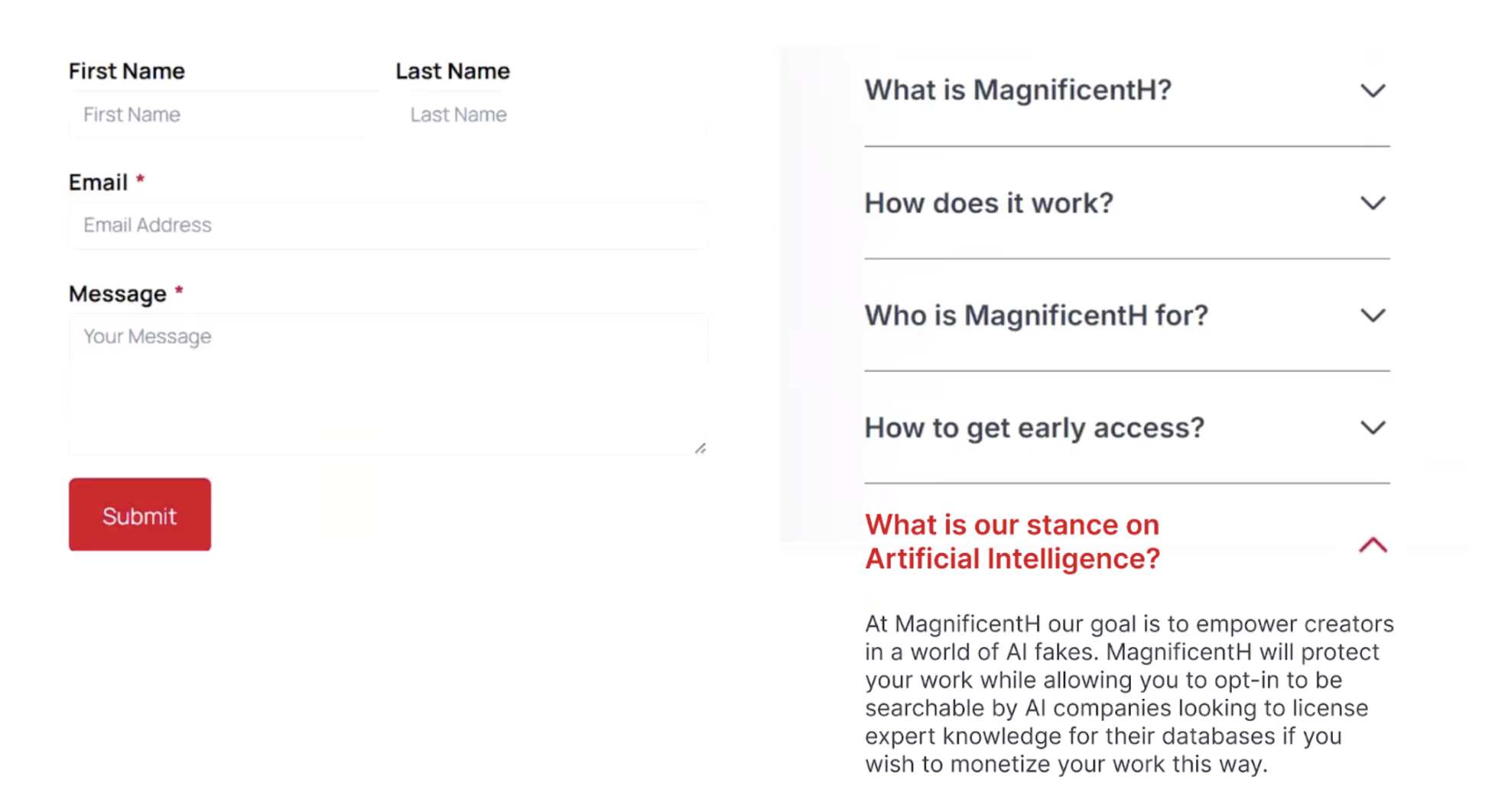Viewport: 1485px width, 812px height.
Task: Click the 'Last Name' label text
Action: click(x=452, y=71)
